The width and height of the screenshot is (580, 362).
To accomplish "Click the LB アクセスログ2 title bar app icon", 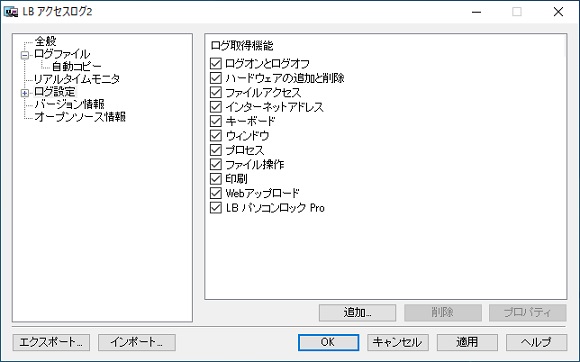I will [x=11, y=12].
